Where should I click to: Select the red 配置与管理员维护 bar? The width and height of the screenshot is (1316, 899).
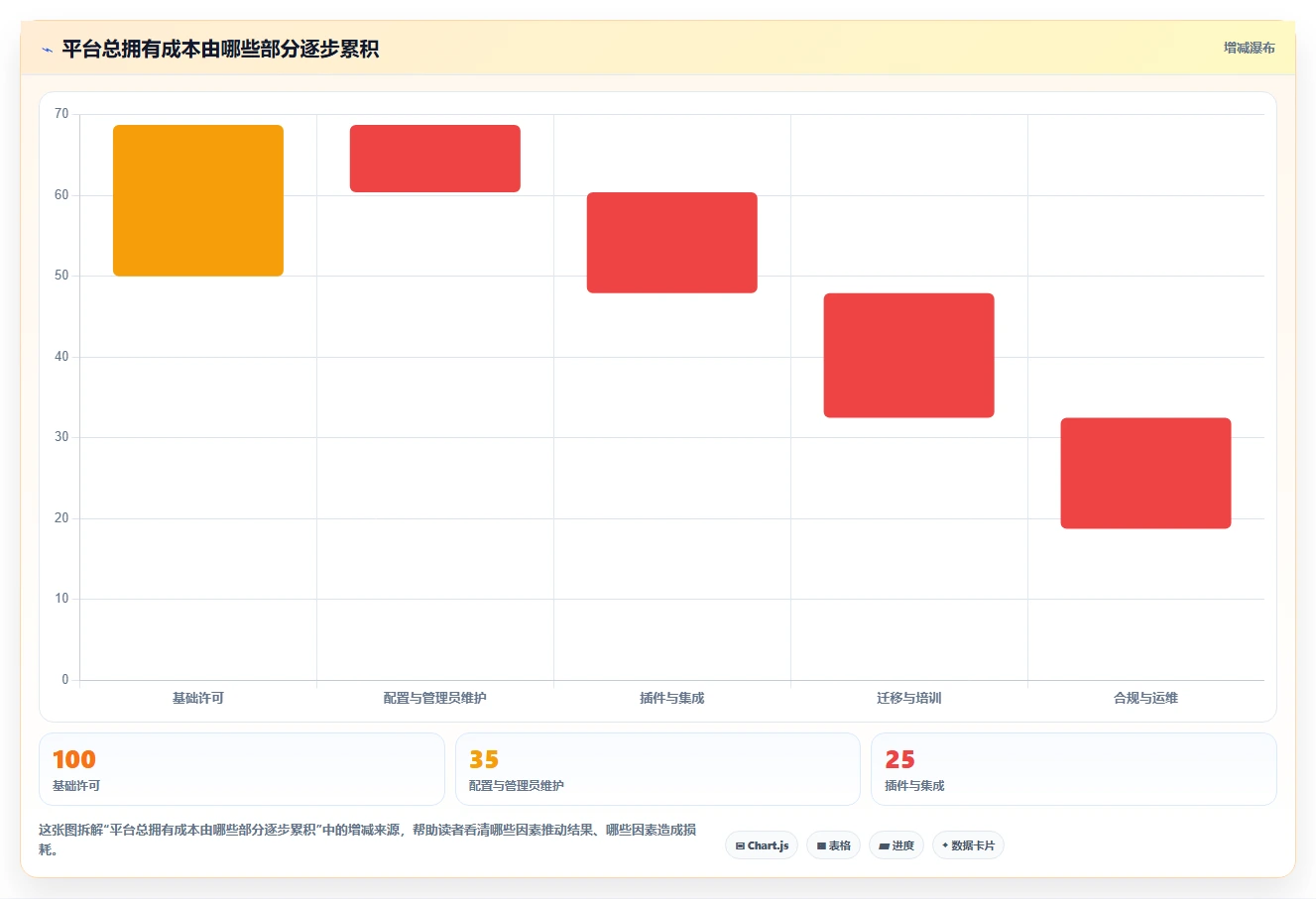coord(435,159)
